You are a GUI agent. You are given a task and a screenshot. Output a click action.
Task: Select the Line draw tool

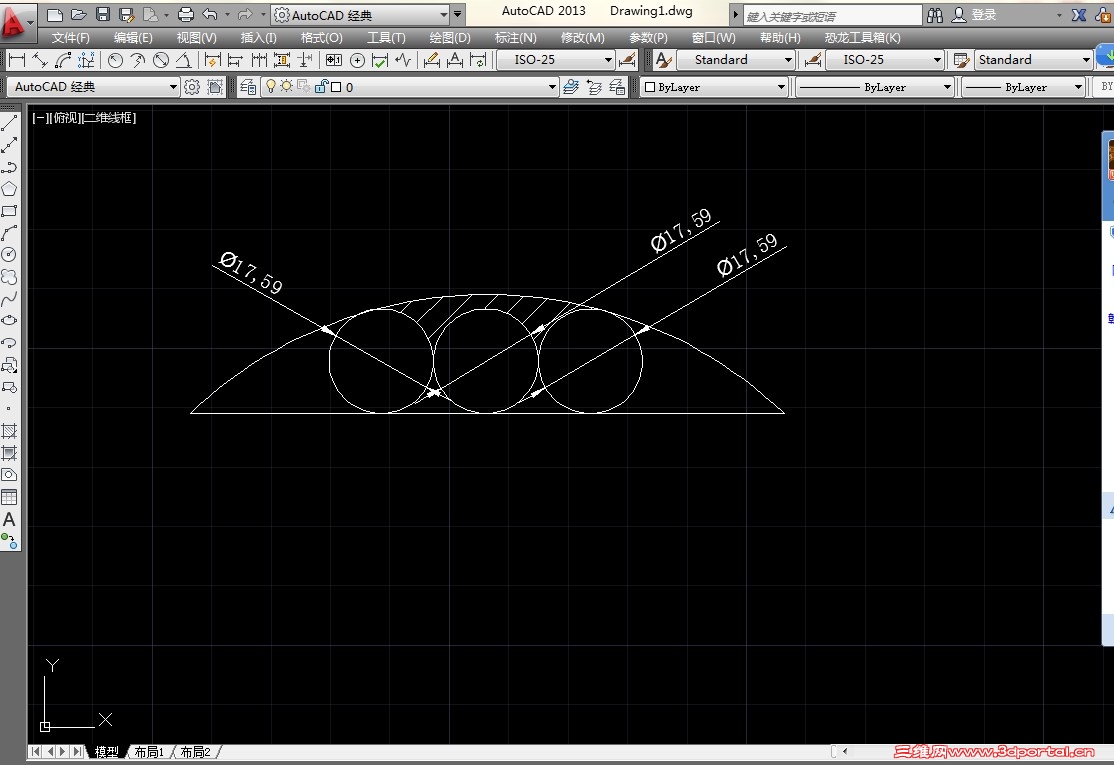click(9, 123)
